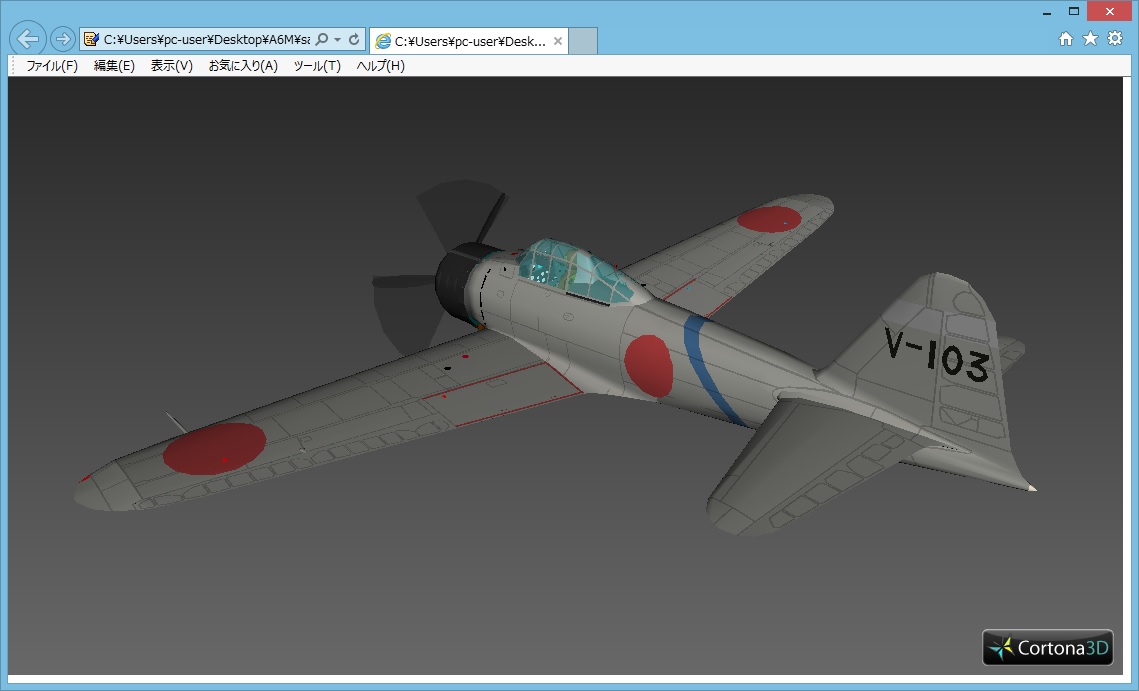Click the search magnifier in address bar

pyautogui.click(x=322, y=40)
